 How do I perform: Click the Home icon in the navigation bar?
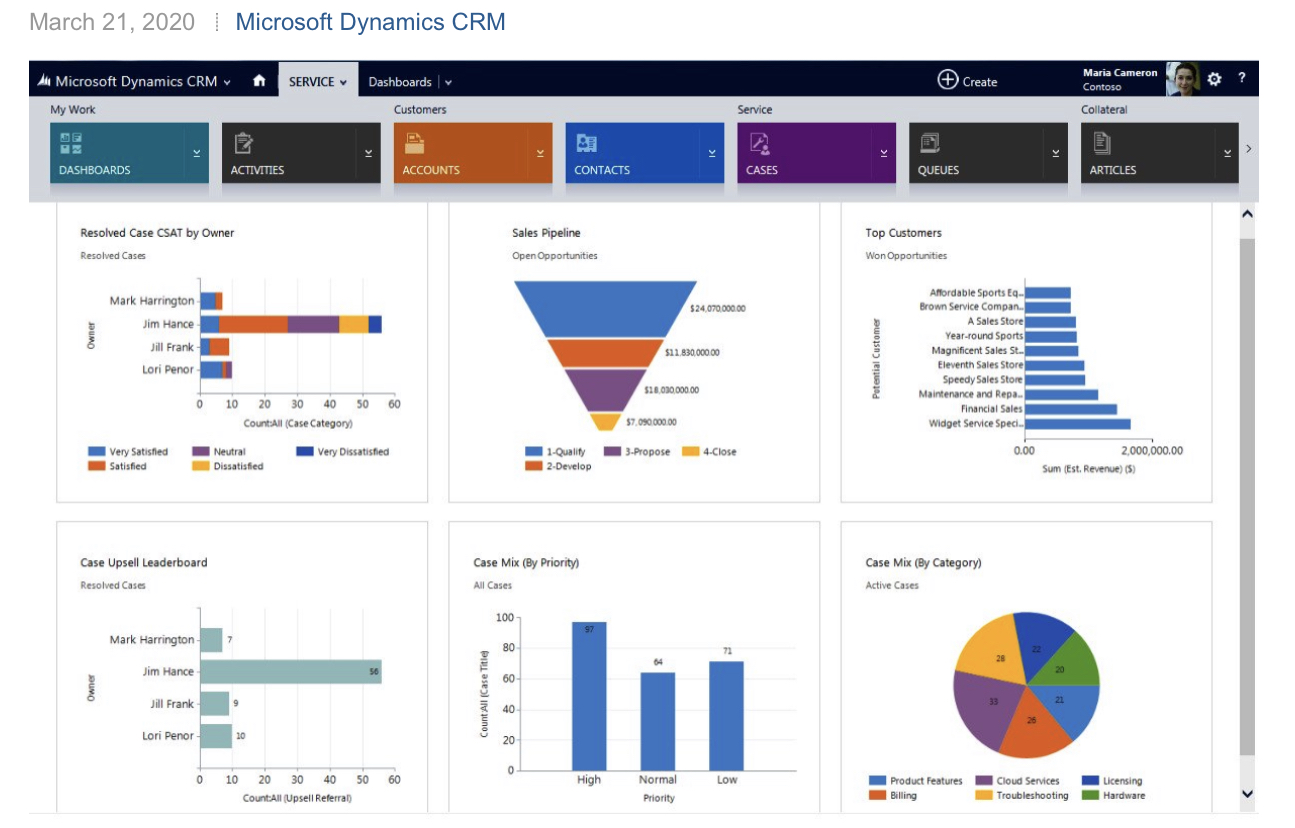tap(259, 81)
